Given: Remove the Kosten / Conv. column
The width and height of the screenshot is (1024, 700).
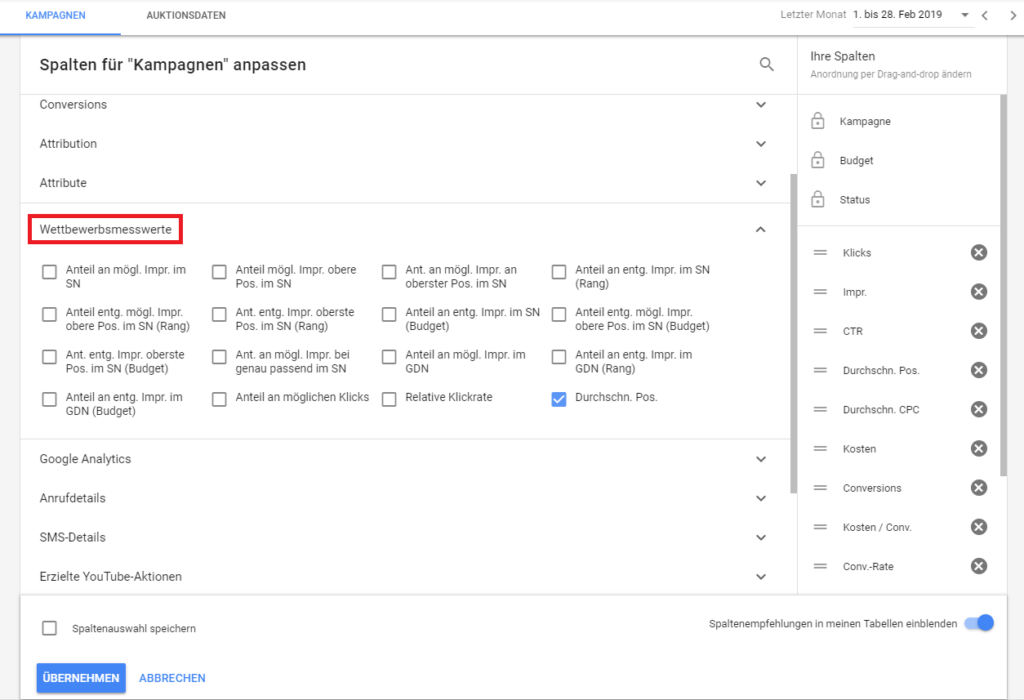Looking at the screenshot, I should [978, 527].
